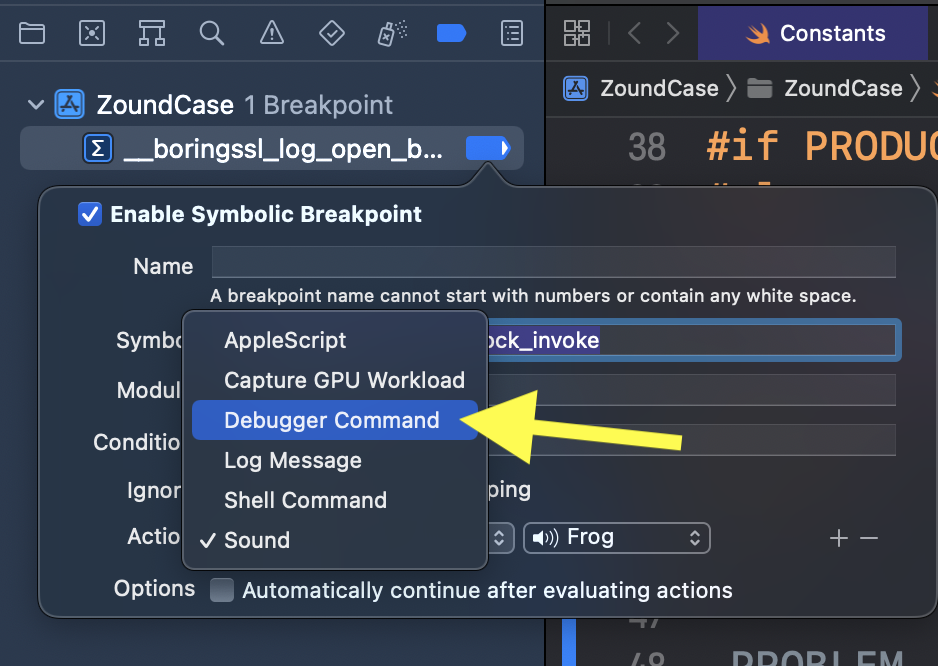Add another action with plus button

(838, 539)
